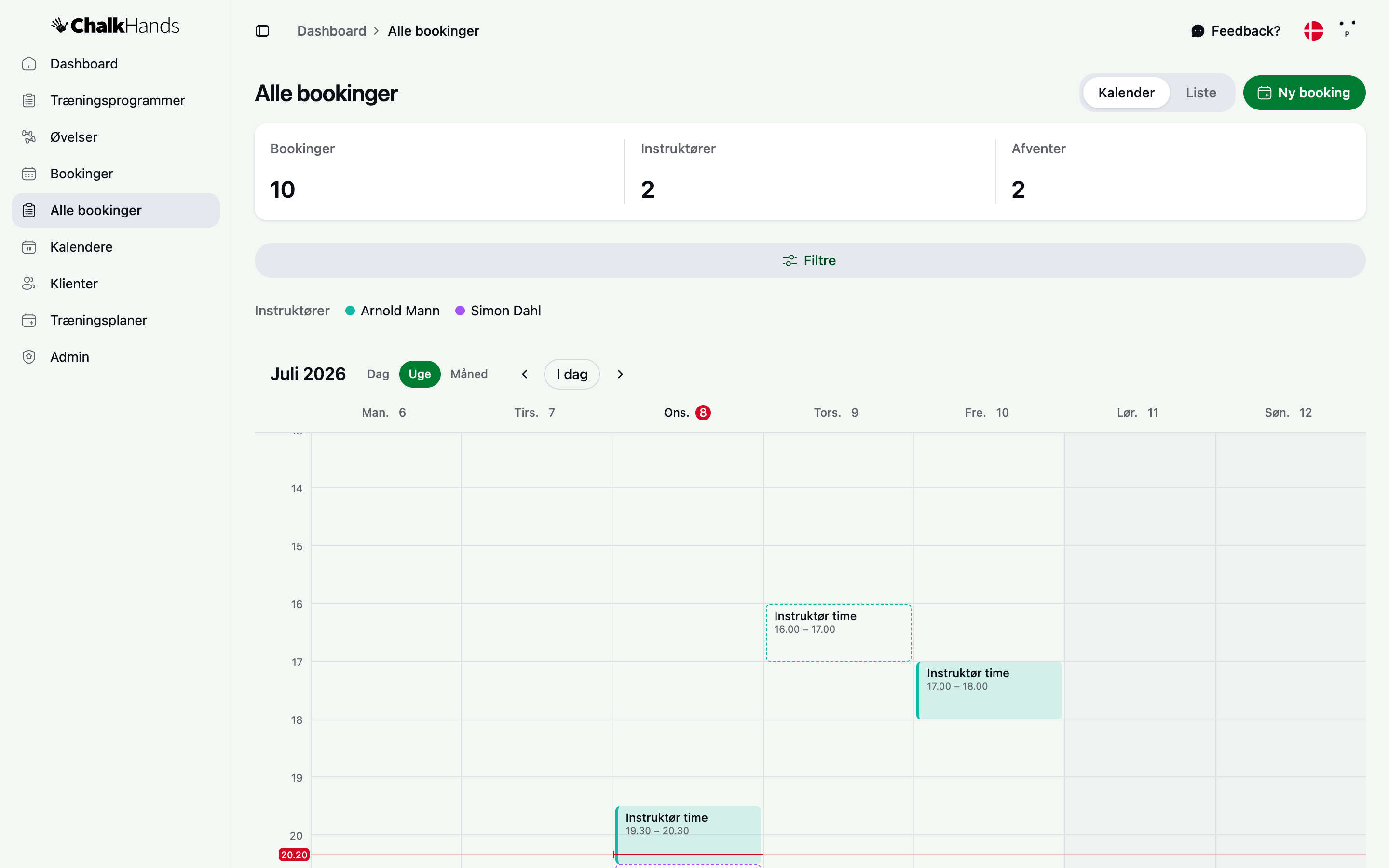Click the Admin shield icon
Image resolution: width=1389 pixels, height=868 pixels.
pyautogui.click(x=29, y=357)
